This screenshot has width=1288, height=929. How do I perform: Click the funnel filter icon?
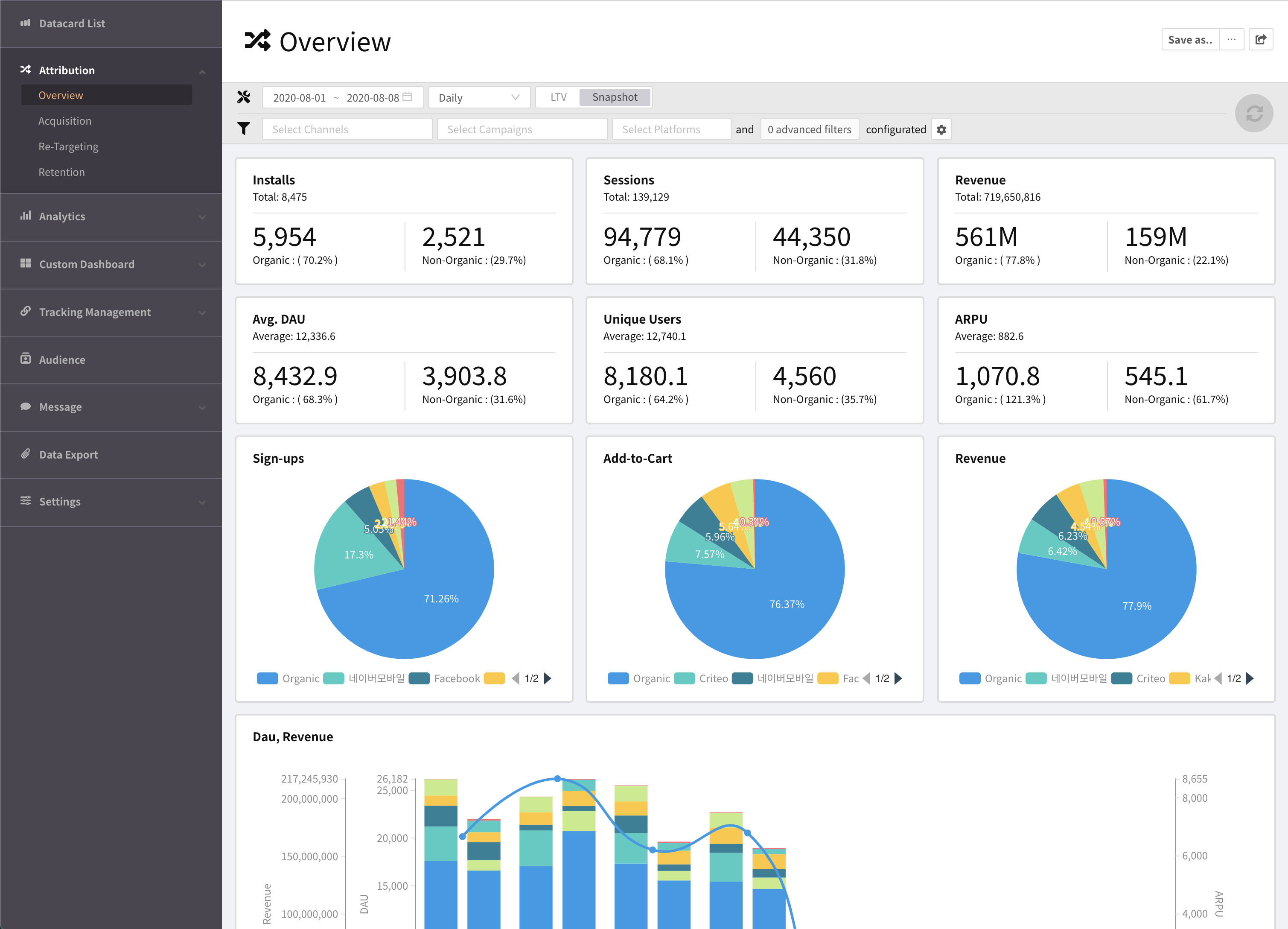[244, 129]
